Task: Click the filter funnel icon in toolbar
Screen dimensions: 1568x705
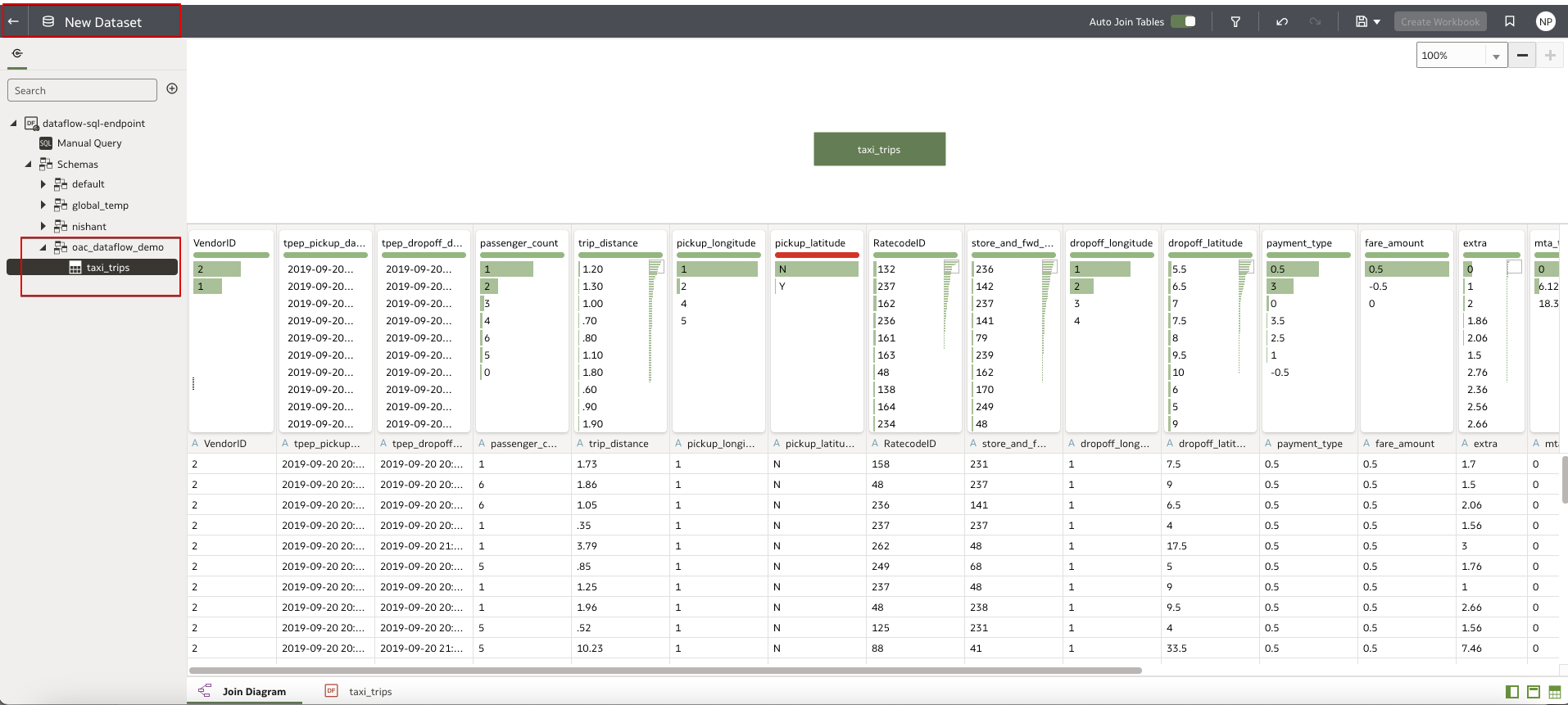Action: point(1235,22)
